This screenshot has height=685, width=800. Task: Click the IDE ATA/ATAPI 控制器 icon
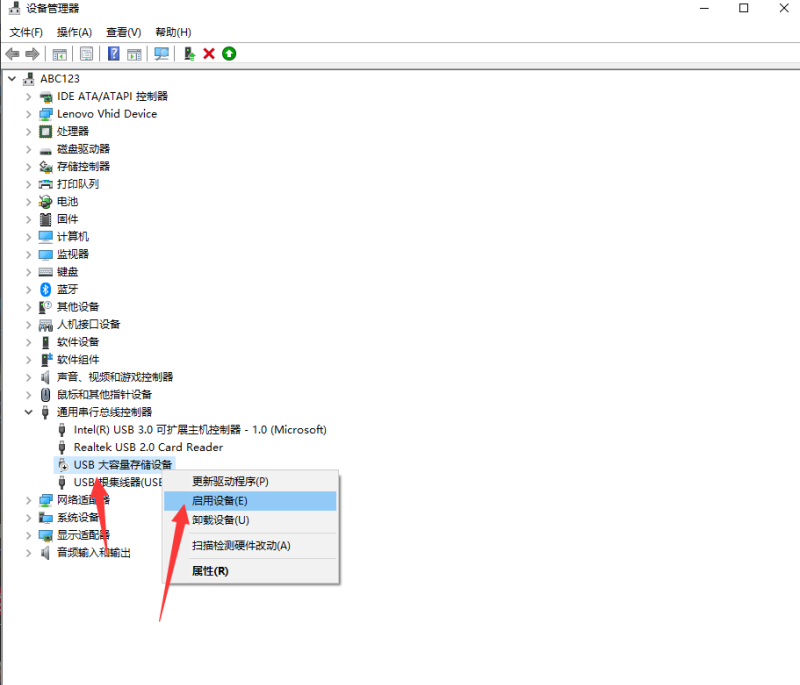(x=46, y=96)
